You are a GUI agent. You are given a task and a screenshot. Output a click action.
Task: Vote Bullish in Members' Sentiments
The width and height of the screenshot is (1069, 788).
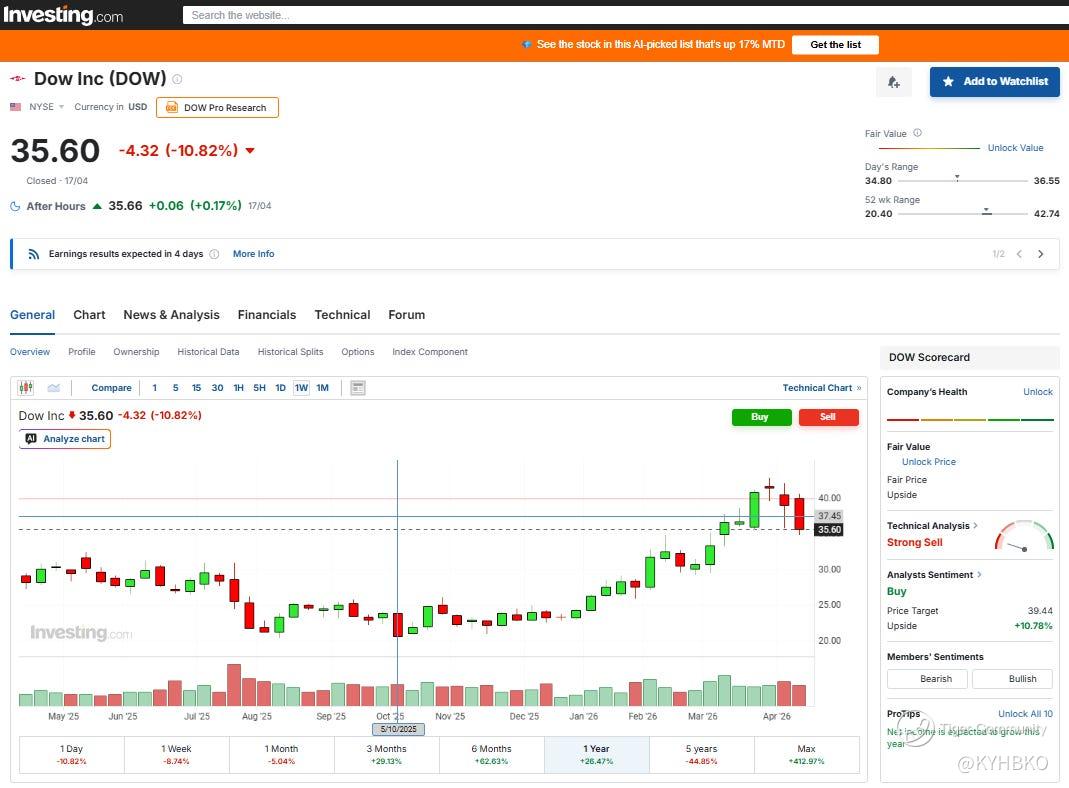(x=1012, y=679)
